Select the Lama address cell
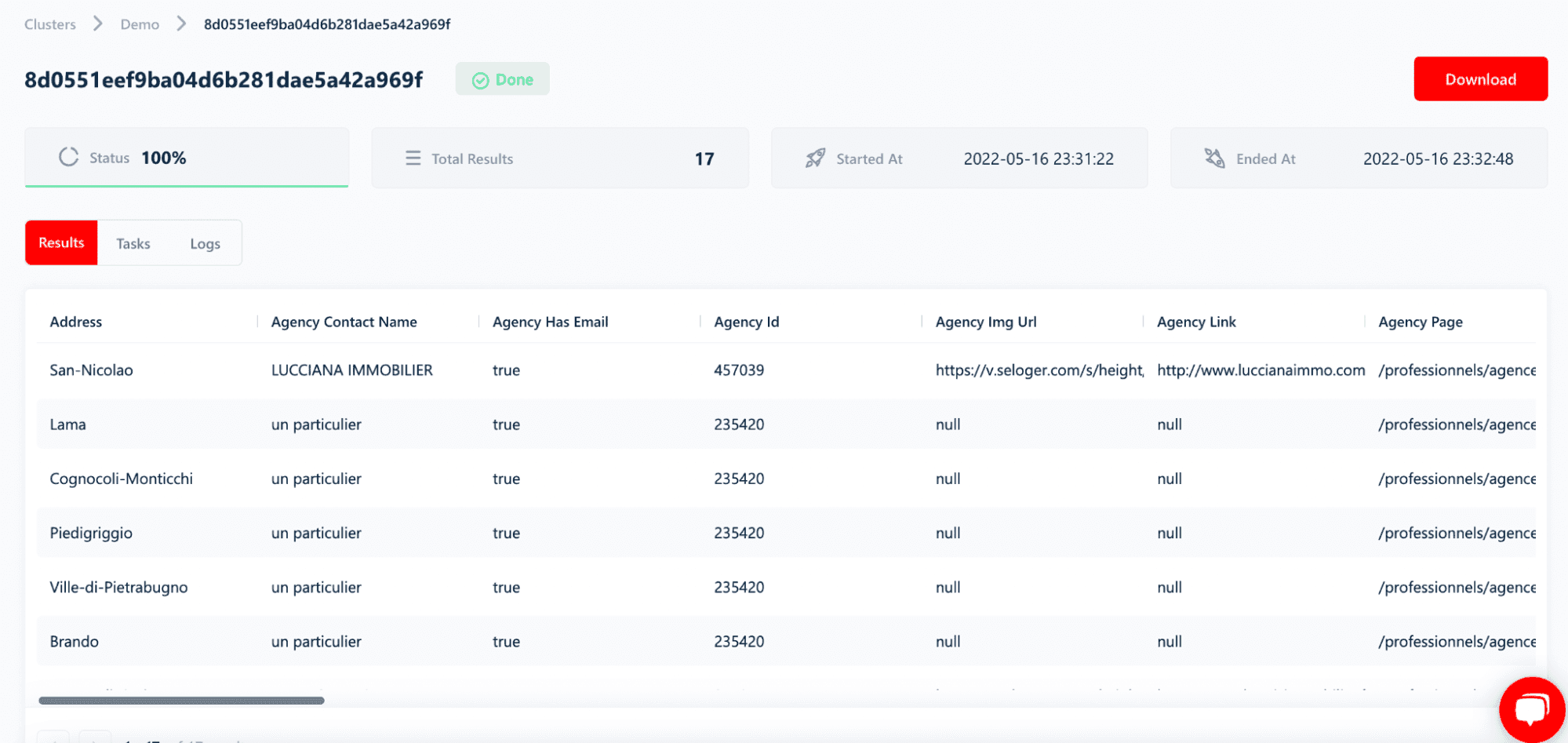 coord(68,424)
